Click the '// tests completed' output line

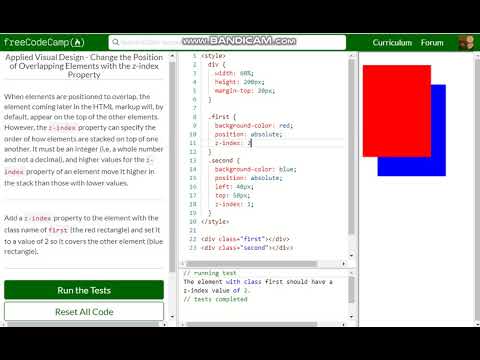[215, 299]
